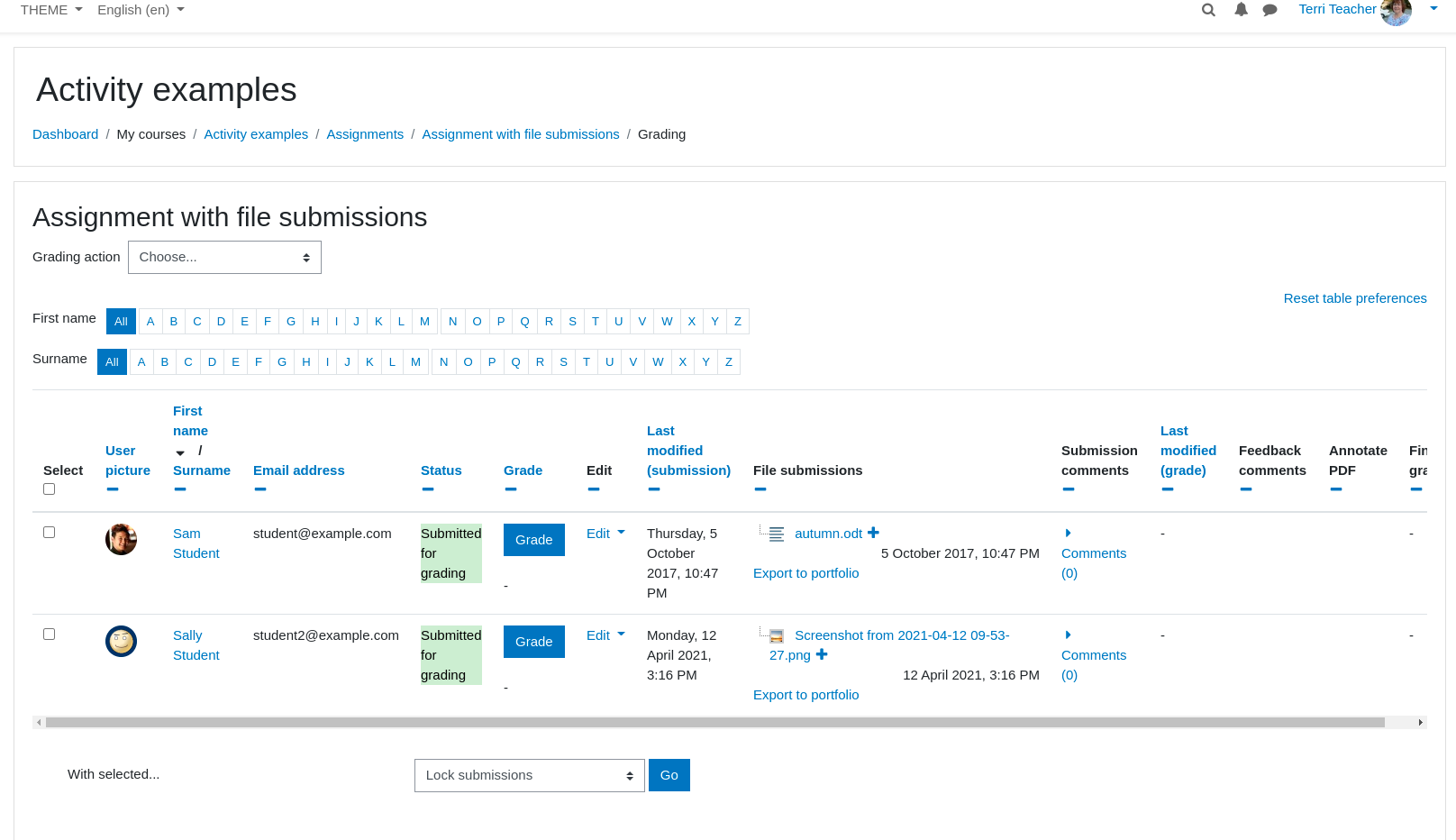The height and width of the screenshot is (840, 1456).
Task: Open the English (en) language dropdown
Action: 141,10
